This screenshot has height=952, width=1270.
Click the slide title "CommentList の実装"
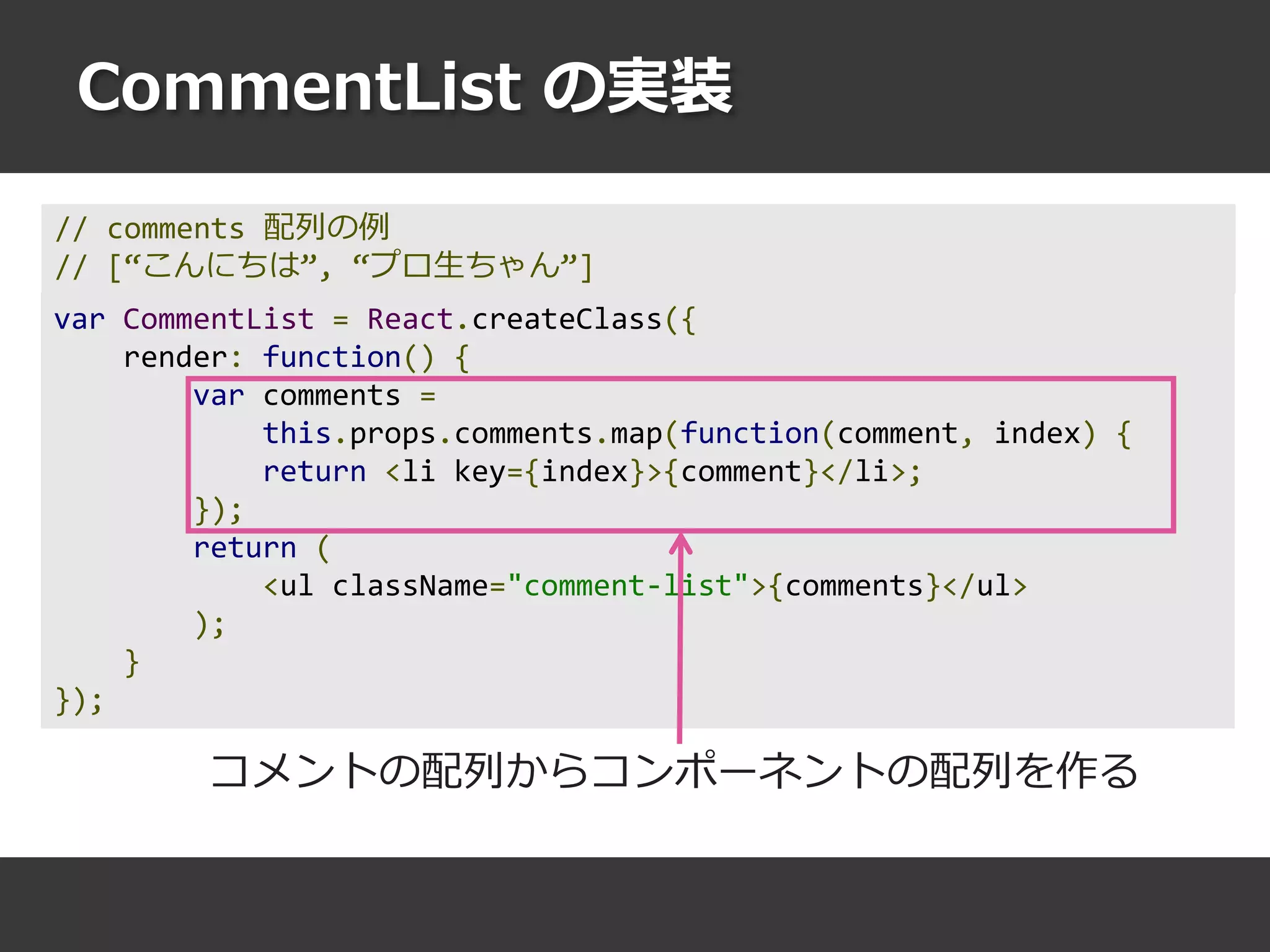[x=405, y=87]
